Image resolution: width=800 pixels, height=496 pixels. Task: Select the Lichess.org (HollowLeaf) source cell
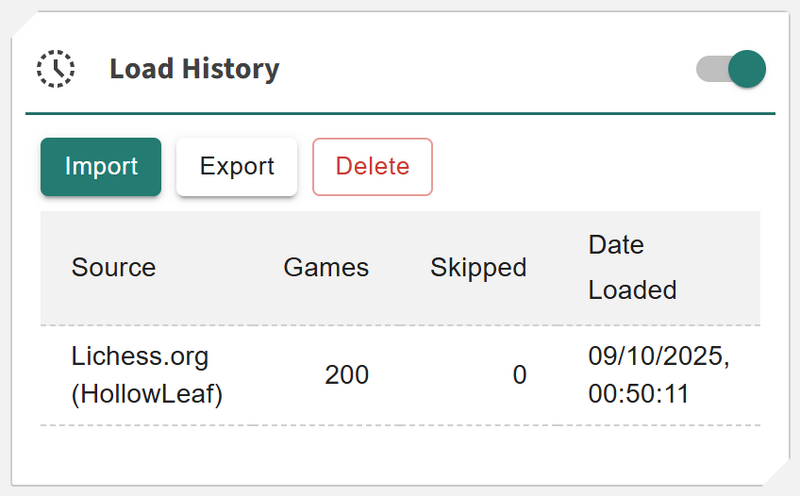146,375
